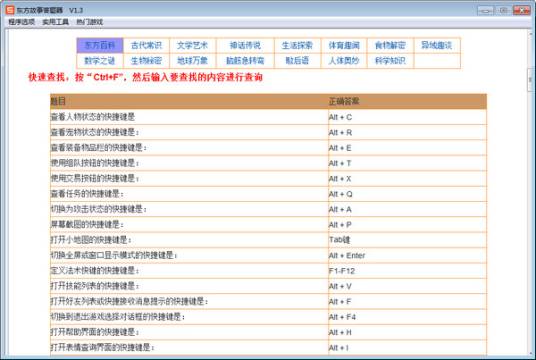Go to the 神话传说 category
536x360 pixels.
tap(245, 45)
